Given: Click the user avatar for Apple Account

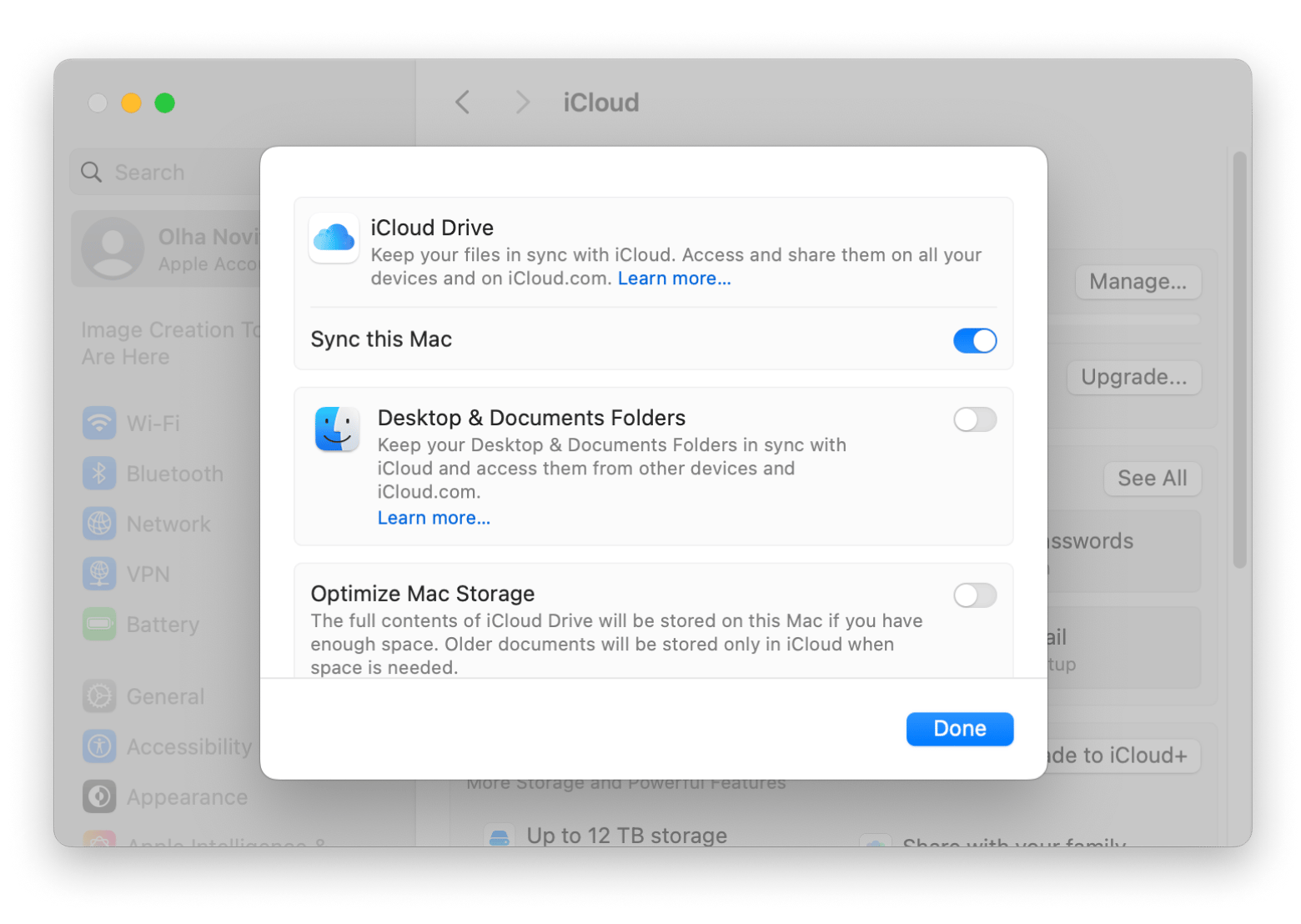Looking at the screenshot, I should [113, 249].
